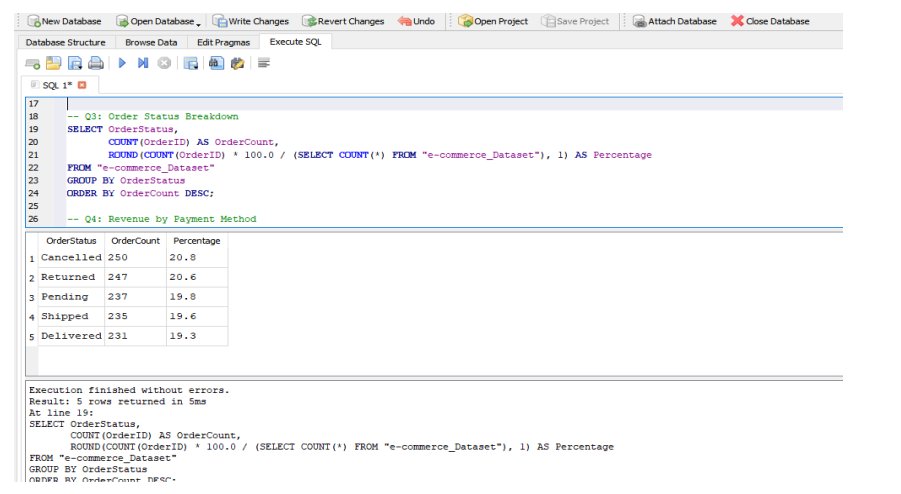This screenshot has height=494, width=901.
Task: Click Revert Changes in the toolbar
Action: (343, 21)
